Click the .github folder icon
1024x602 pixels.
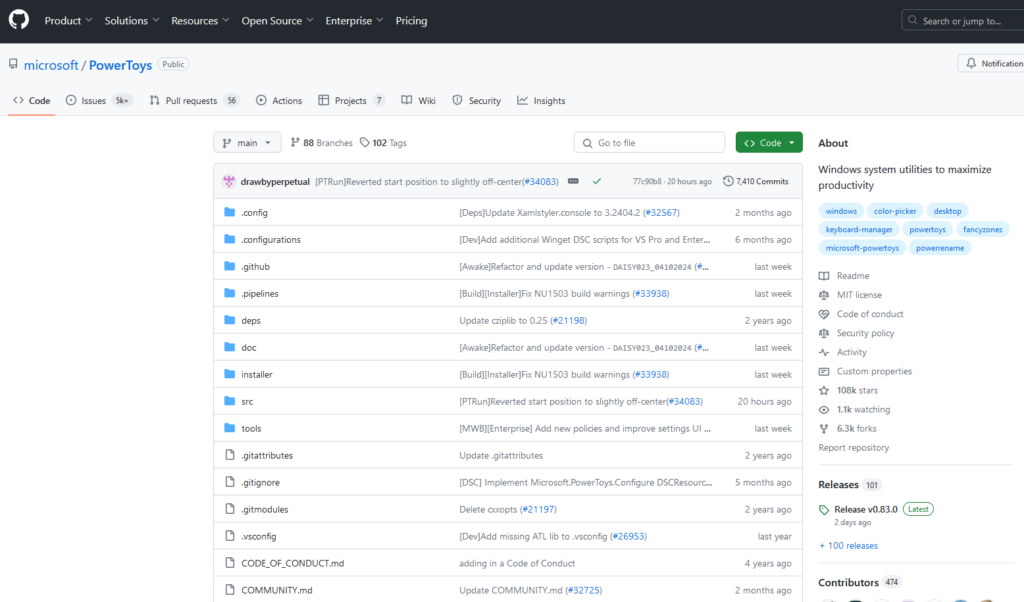tap(229, 266)
